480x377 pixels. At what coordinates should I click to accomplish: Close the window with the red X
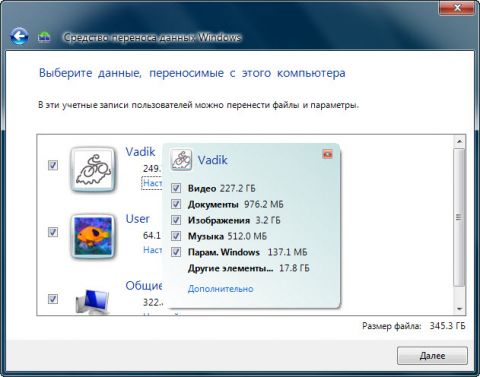point(457,8)
